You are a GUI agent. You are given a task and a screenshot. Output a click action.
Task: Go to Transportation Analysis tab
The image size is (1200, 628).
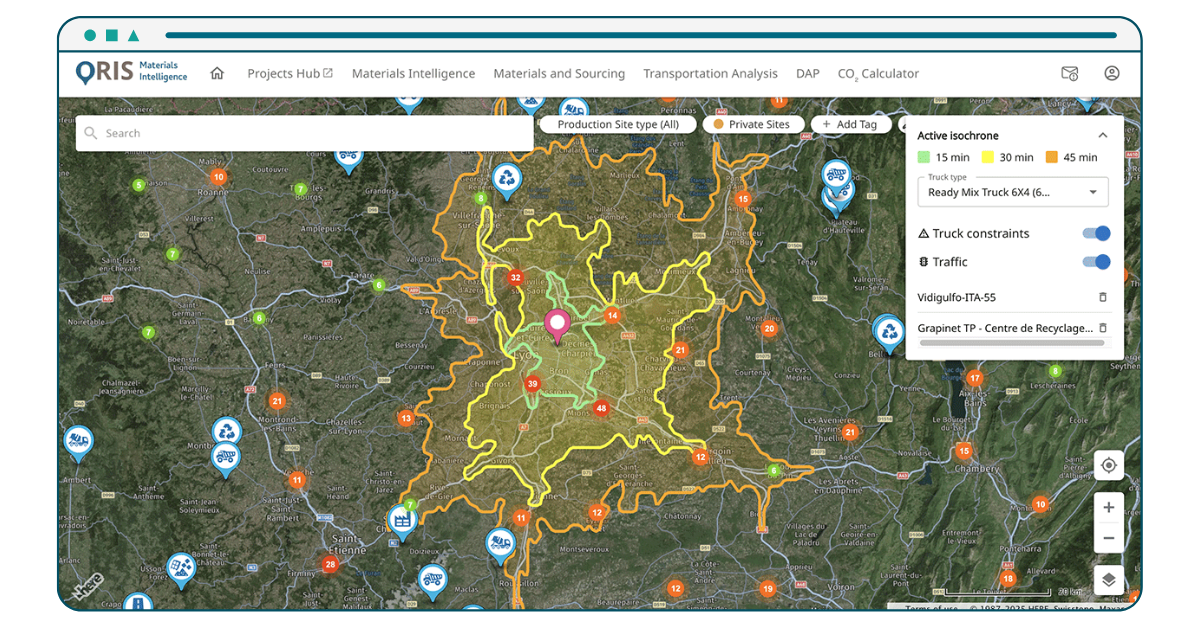[x=710, y=73]
